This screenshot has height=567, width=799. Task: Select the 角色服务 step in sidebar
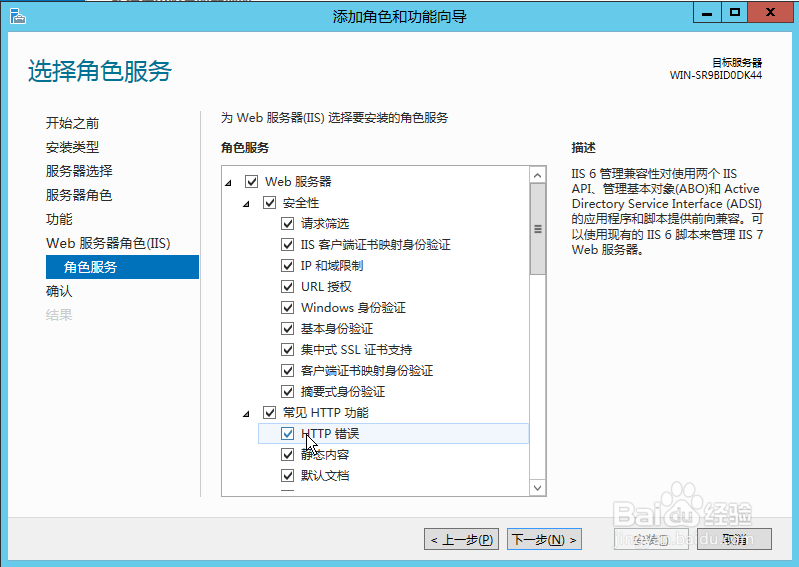click(122, 267)
